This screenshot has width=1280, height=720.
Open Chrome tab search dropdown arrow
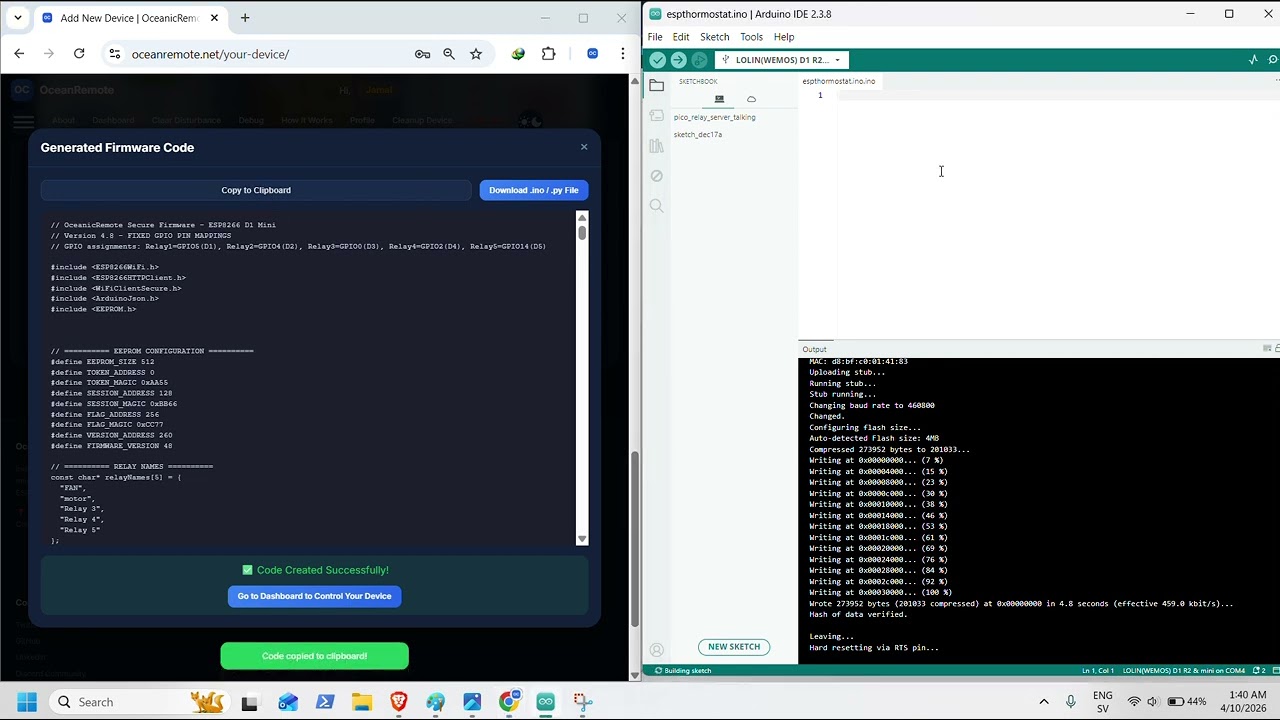coord(17,18)
